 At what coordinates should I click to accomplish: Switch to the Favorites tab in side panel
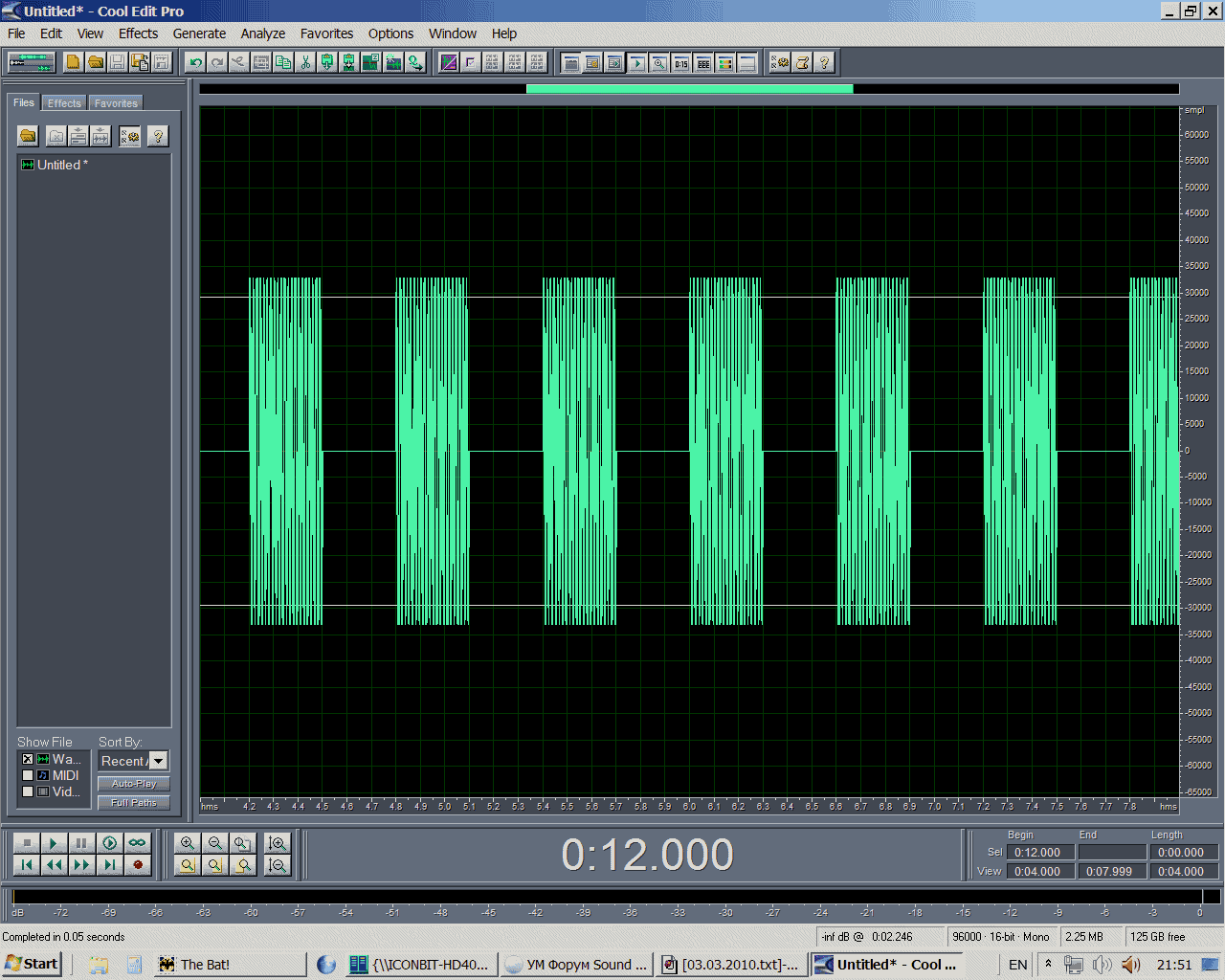116,103
